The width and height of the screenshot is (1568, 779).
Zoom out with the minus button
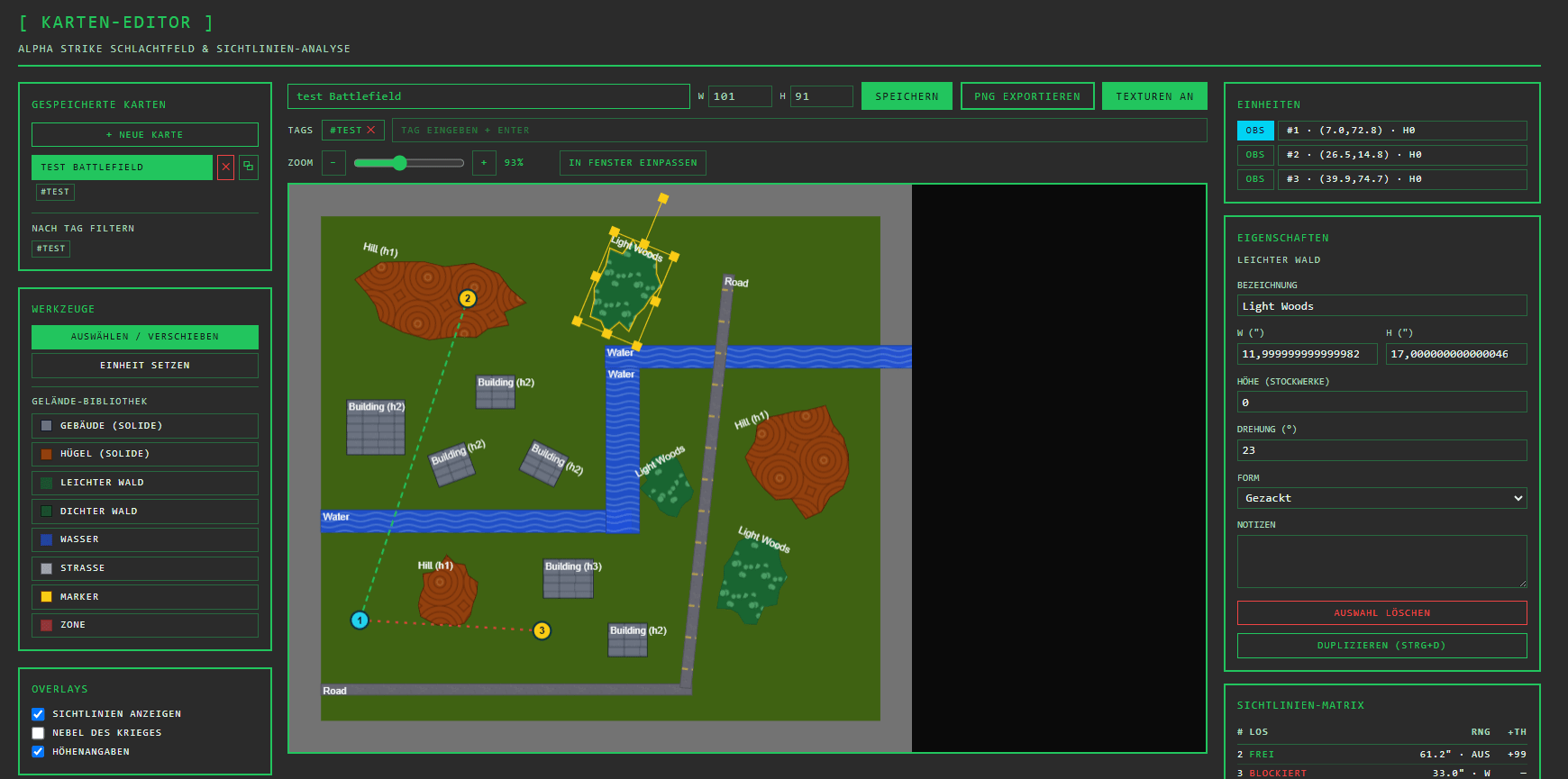(333, 163)
